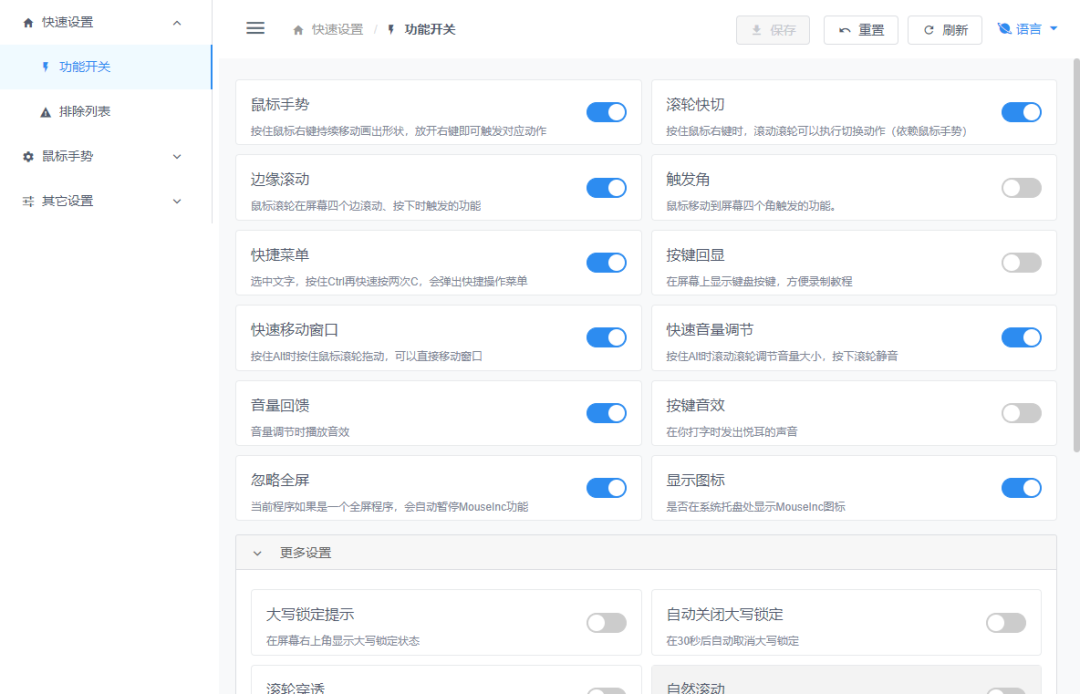
Task: Open the 排除列表 menu item
Action: point(84,112)
